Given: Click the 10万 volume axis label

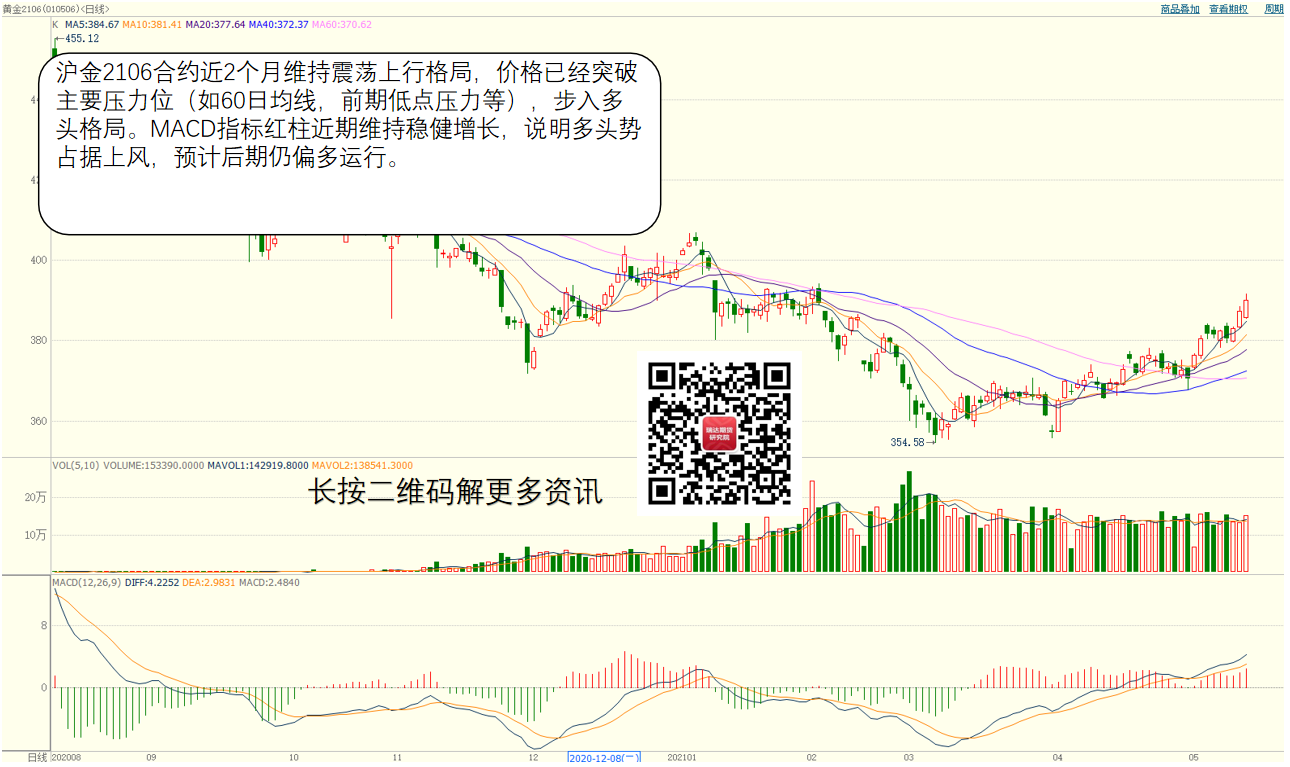Looking at the screenshot, I should 37,535.
